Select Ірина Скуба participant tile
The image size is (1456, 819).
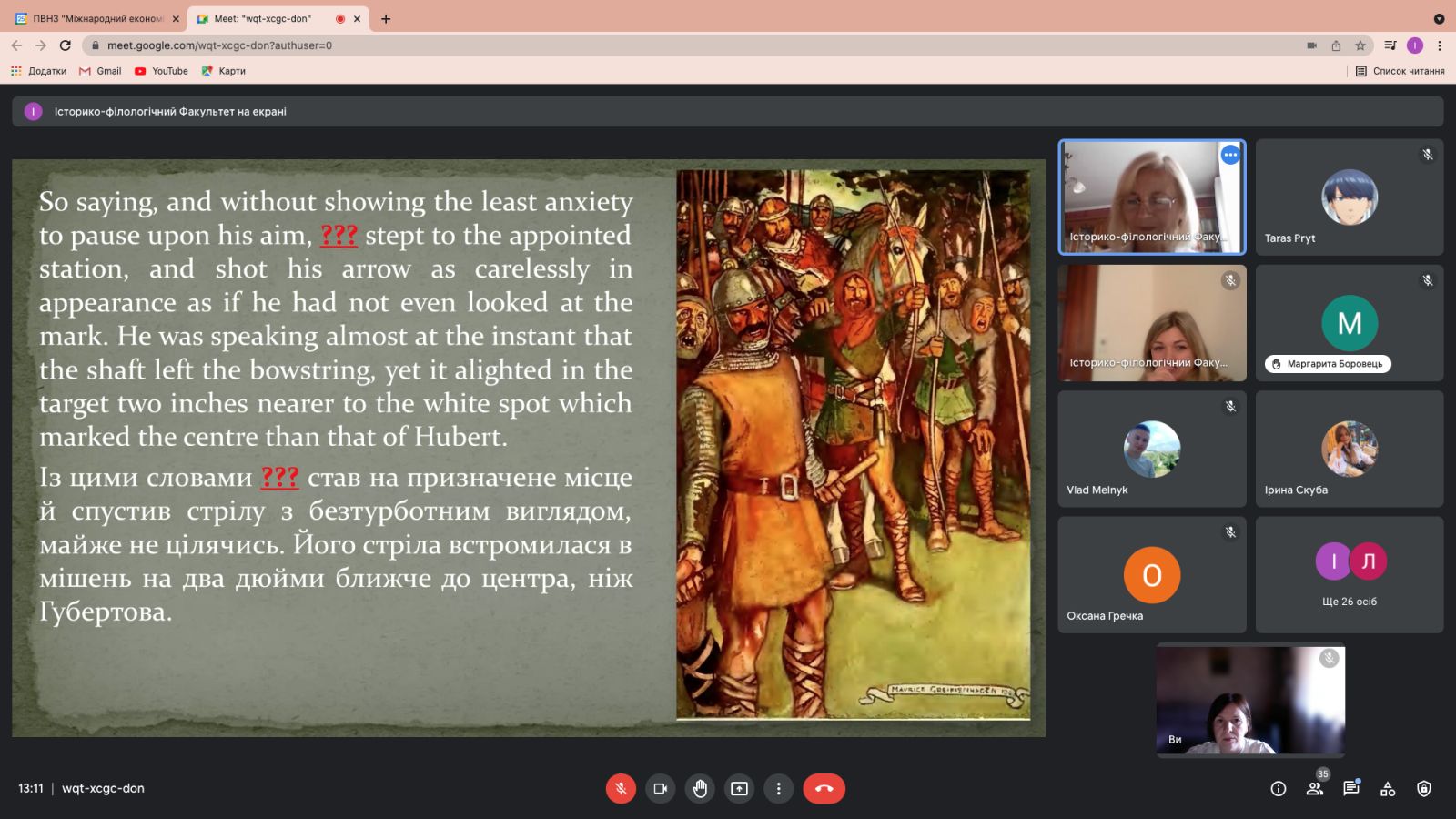coord(1350,449)
